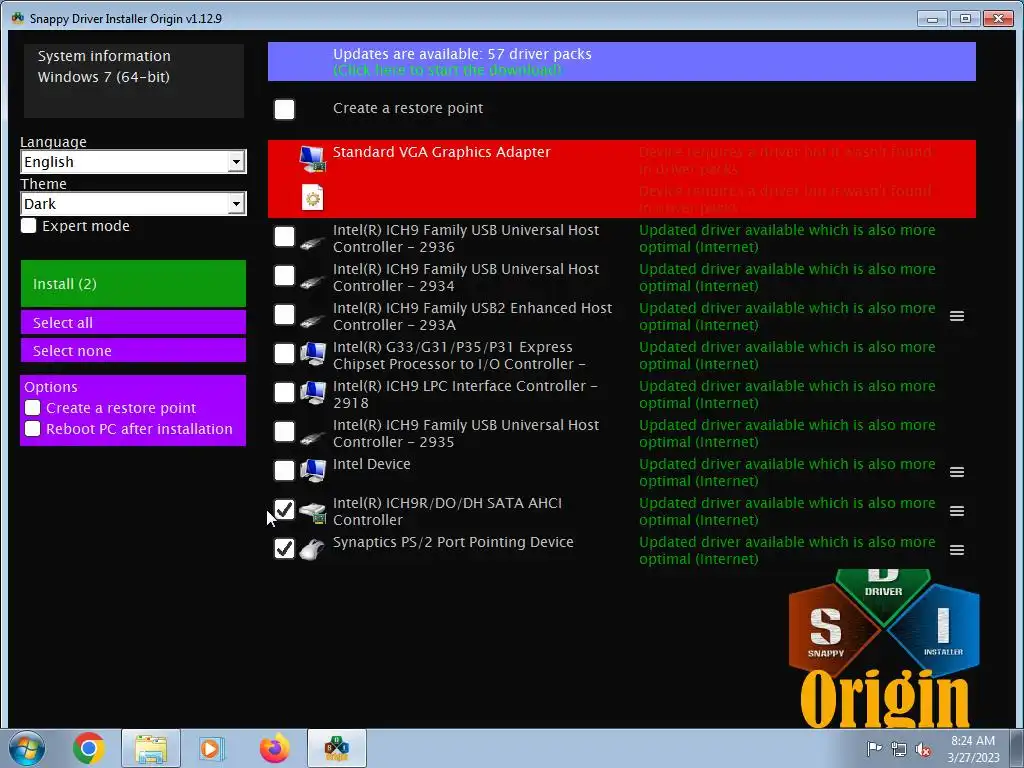
Task: Click the taskbar clock showing 8:24 AM
Action: pos(973,748)
